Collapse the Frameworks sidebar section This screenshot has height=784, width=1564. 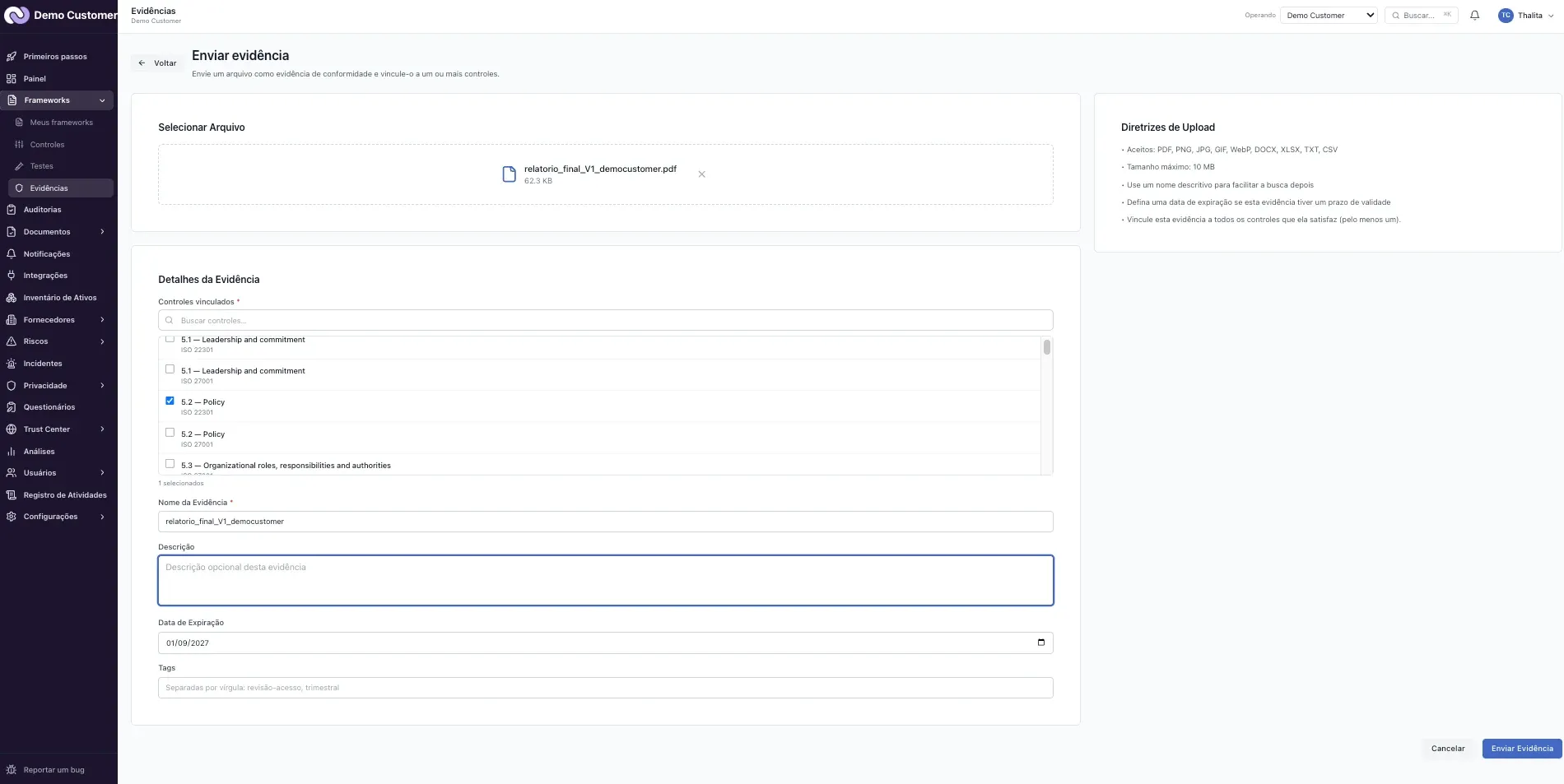102,100
